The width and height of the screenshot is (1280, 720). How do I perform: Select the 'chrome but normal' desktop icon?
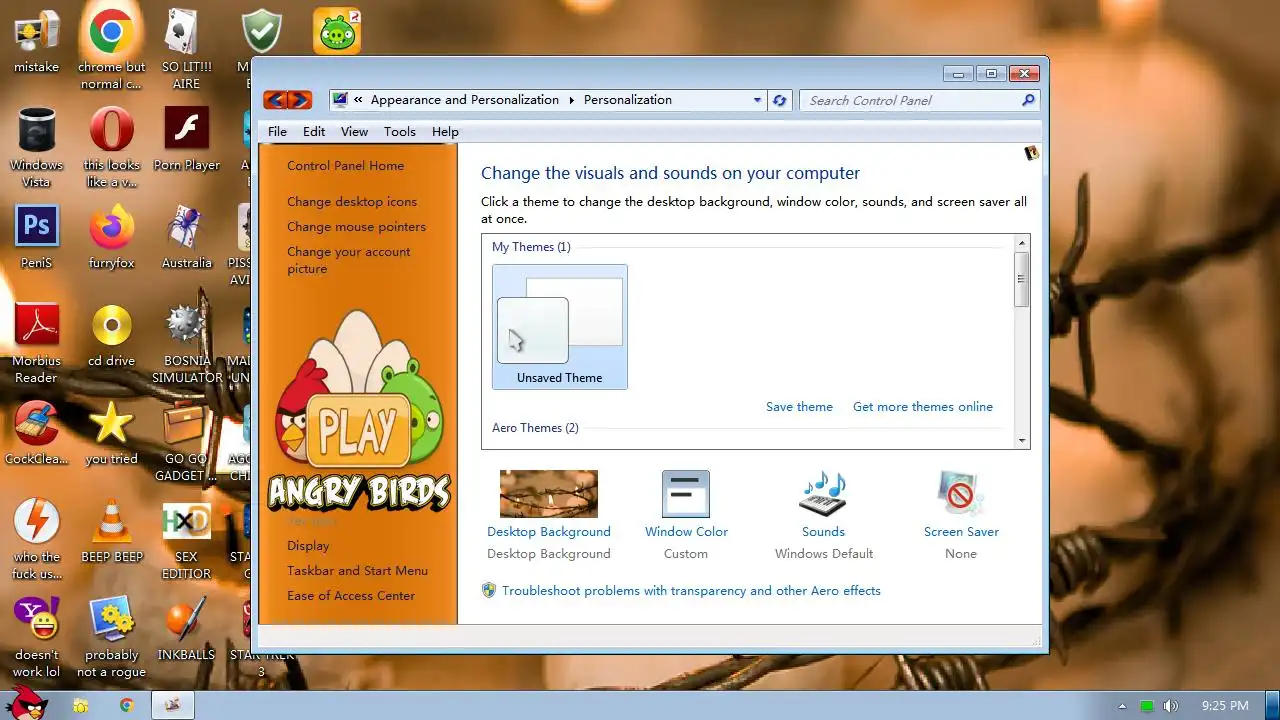point(111,47)
